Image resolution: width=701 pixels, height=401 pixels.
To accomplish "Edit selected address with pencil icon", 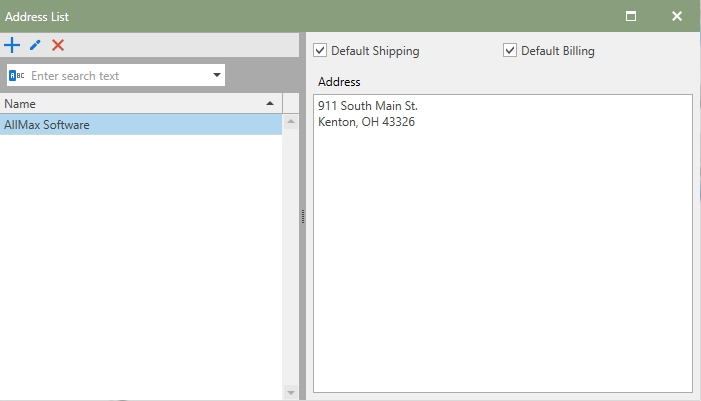I will coord(35,45).
